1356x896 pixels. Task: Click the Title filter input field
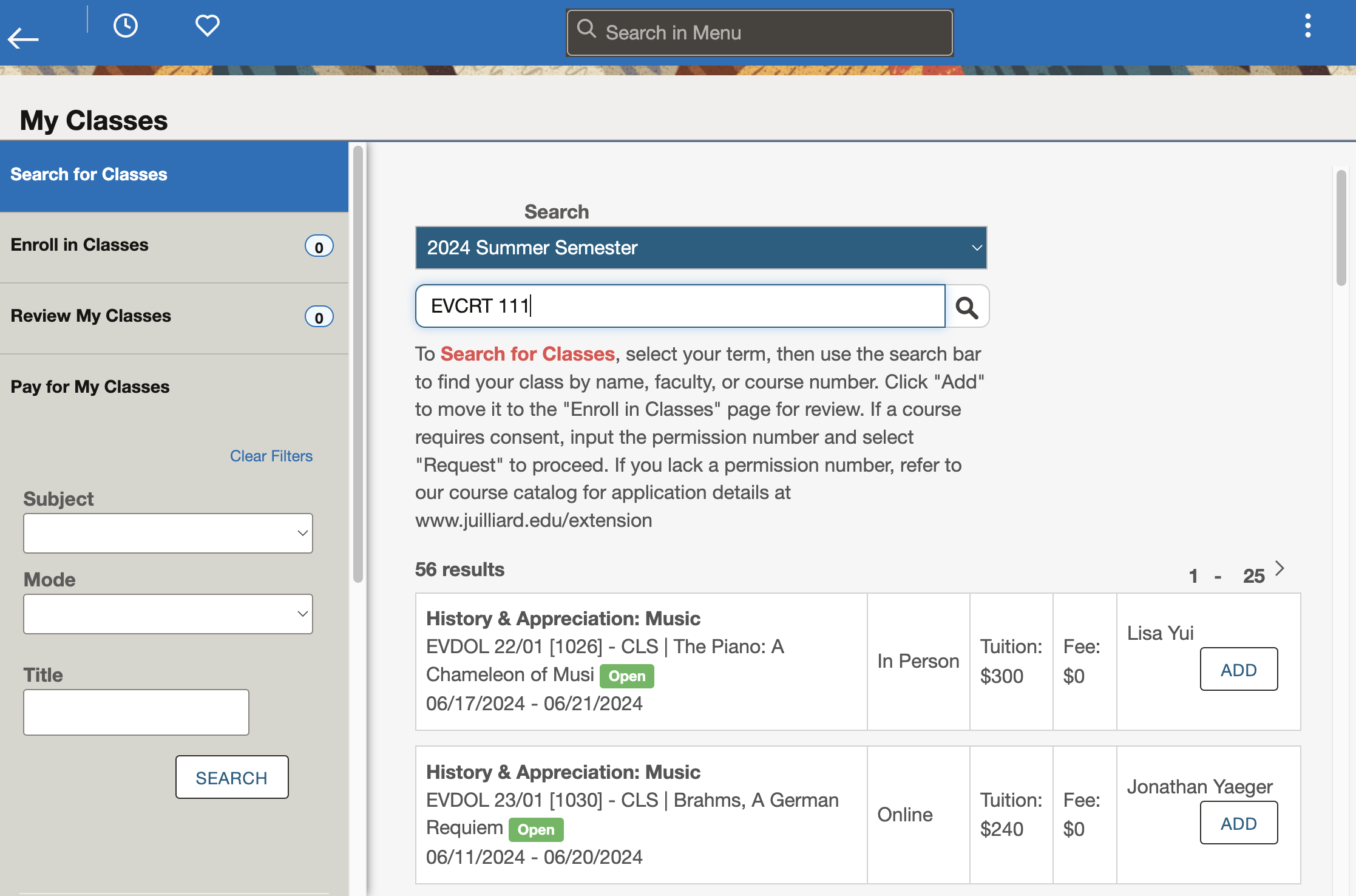click(x=136, y=712)
